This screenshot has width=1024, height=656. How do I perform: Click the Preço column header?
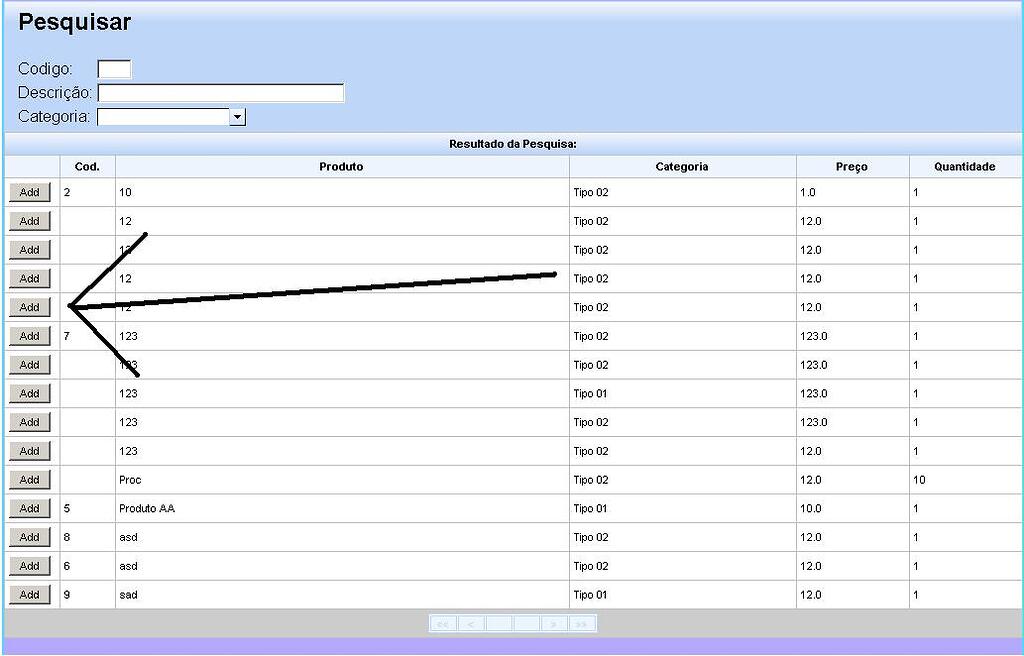852,167
